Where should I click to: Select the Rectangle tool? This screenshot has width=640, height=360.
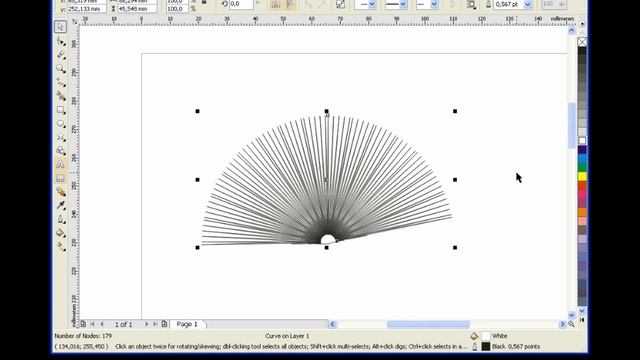click(61, 110)
